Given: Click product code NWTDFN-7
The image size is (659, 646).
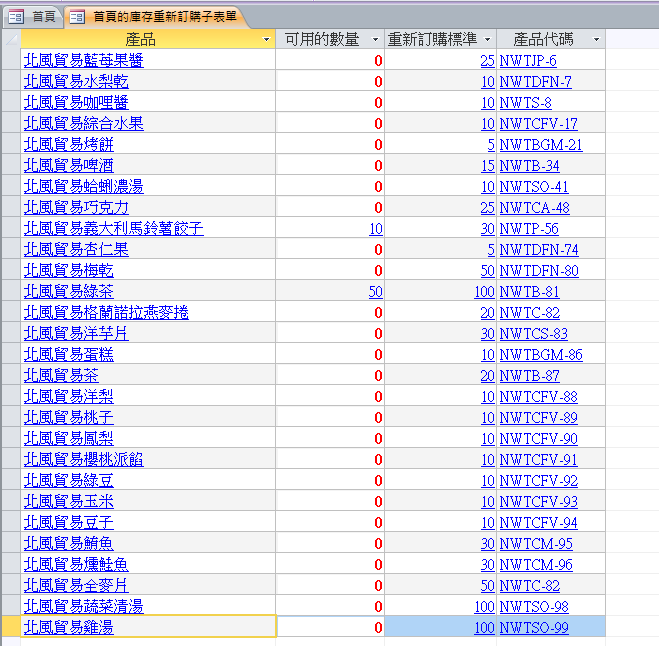Looking at the screenshot, I should 535,82.
